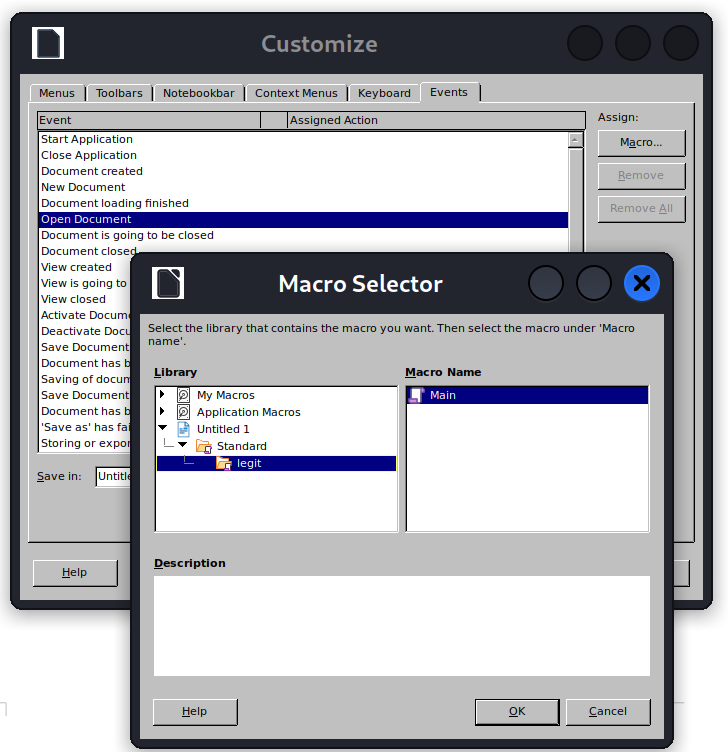The height and width of the screenshot is (752, 728).
Task: Open the Context Menus tab
Action: (x=296, y=93)
